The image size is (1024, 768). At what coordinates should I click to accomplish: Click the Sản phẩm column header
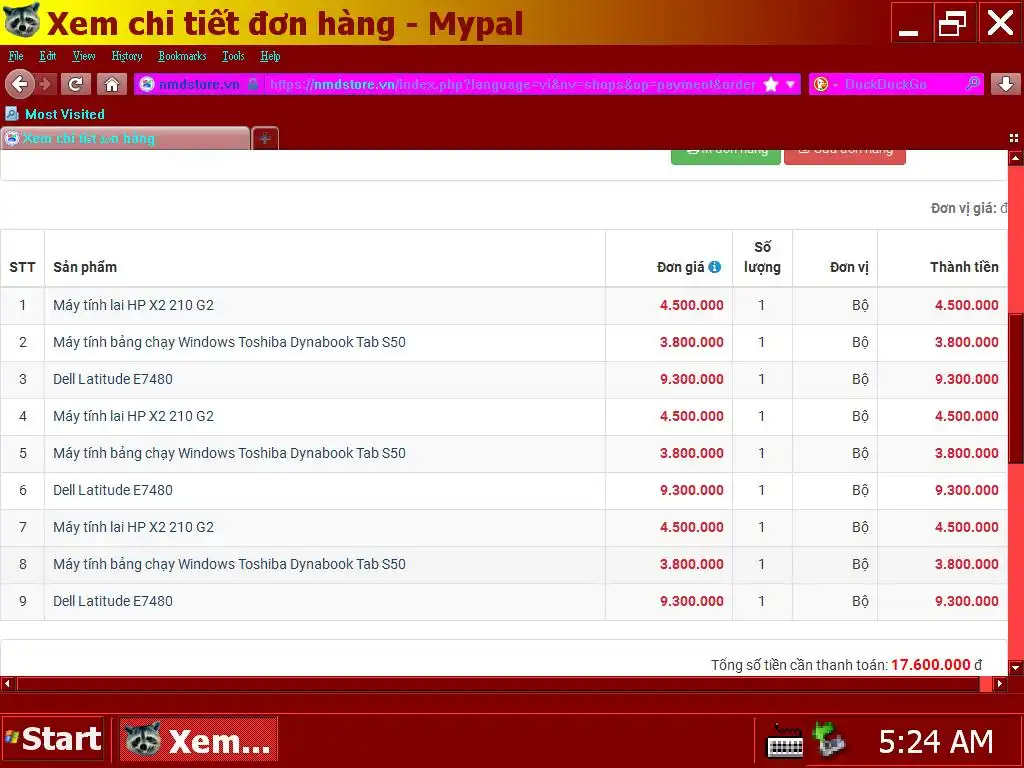click(x=85, y=266)
